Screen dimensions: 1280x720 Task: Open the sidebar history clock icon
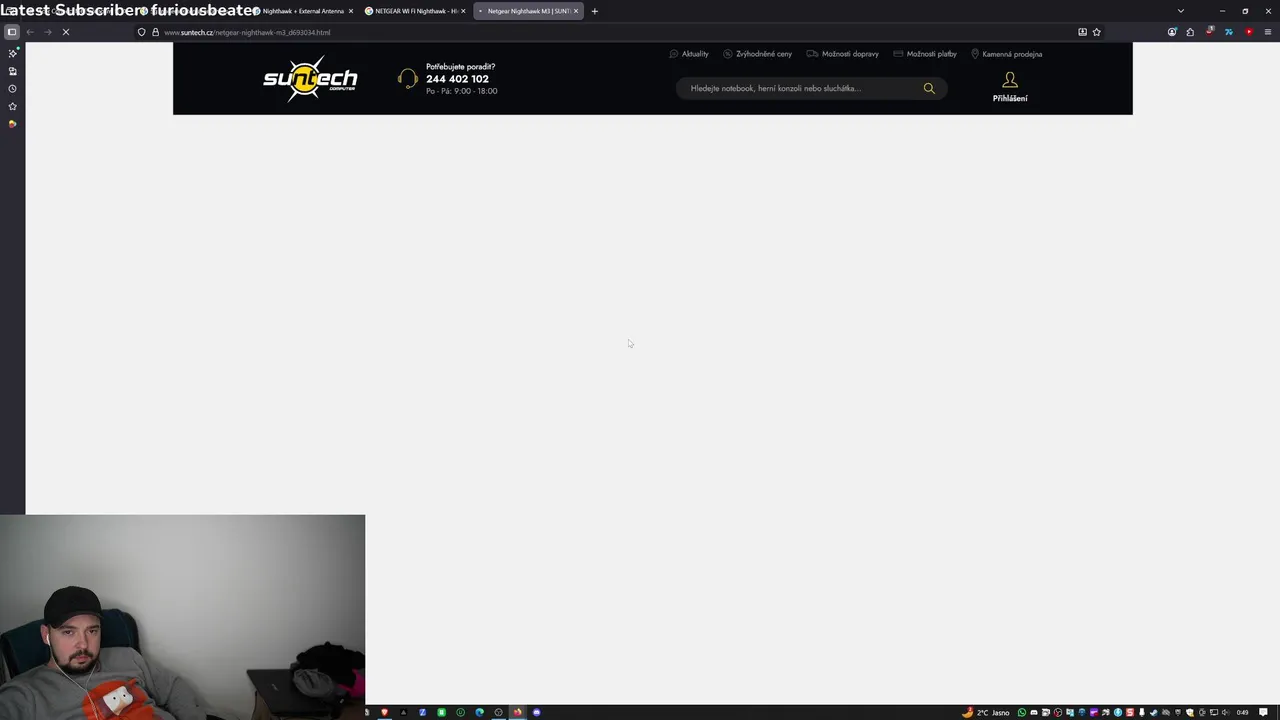coord(12,89)
